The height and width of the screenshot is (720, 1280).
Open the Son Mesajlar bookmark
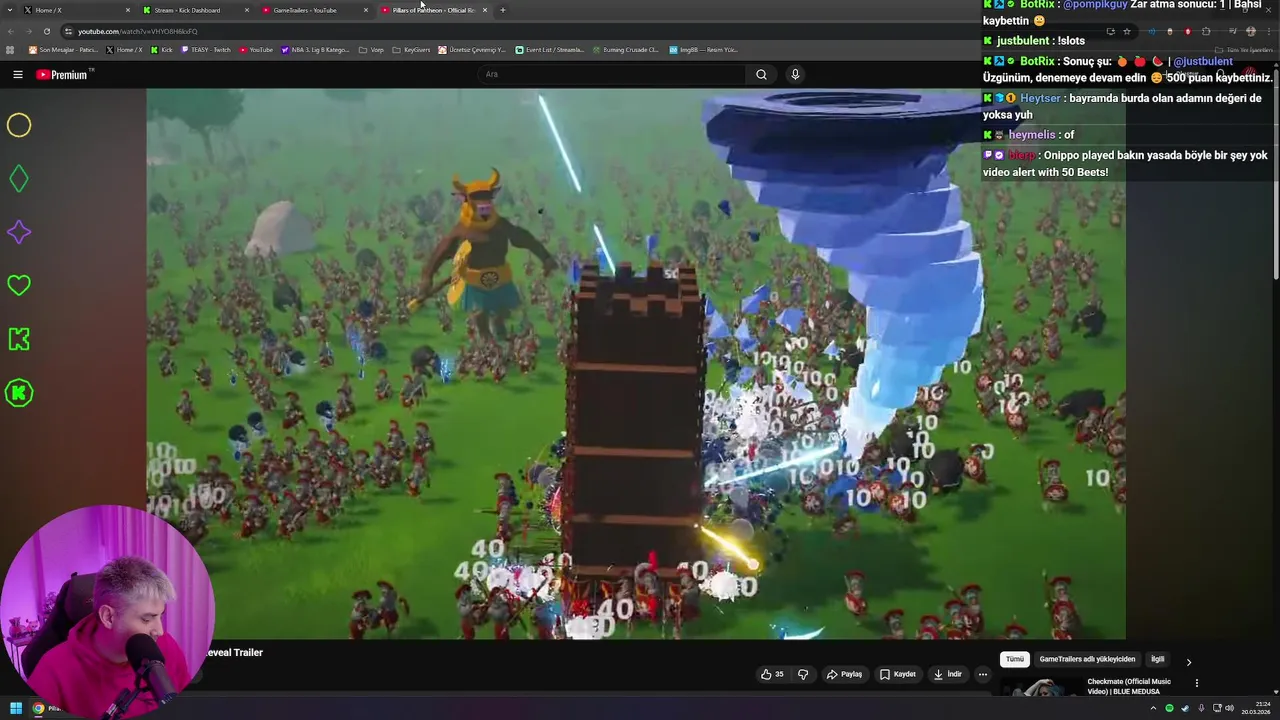click(63, 49)
